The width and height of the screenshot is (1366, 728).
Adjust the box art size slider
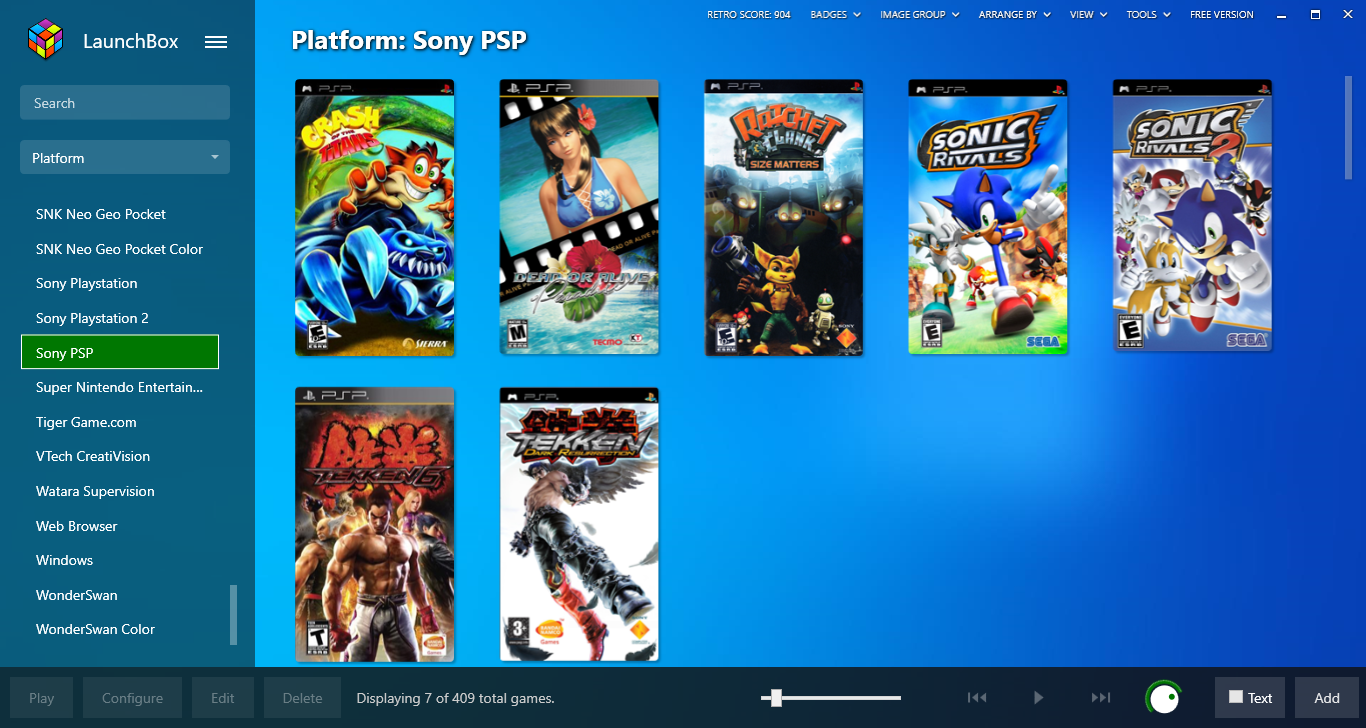pos(831,698)
